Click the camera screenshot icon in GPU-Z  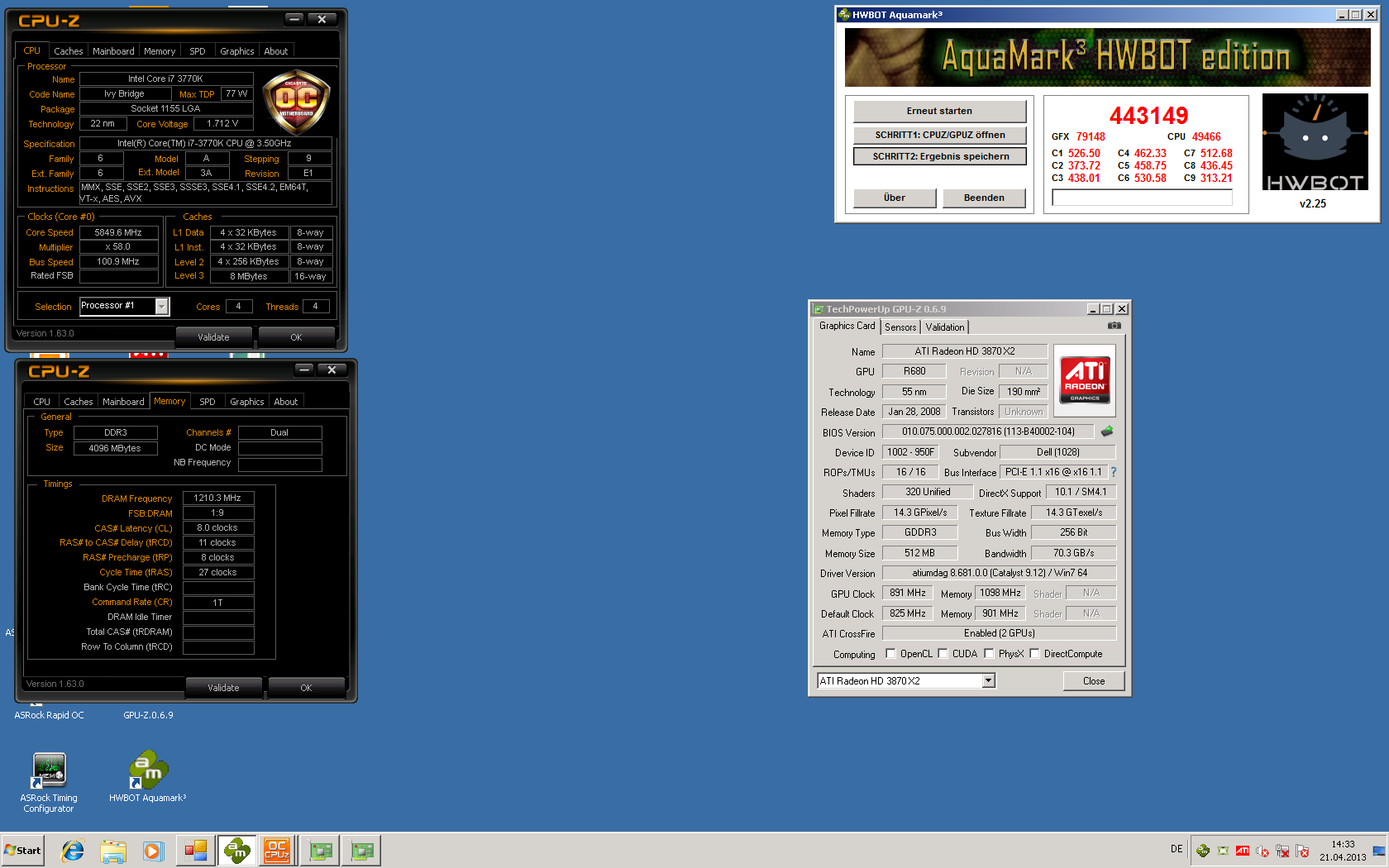[x=1115, y=326]
